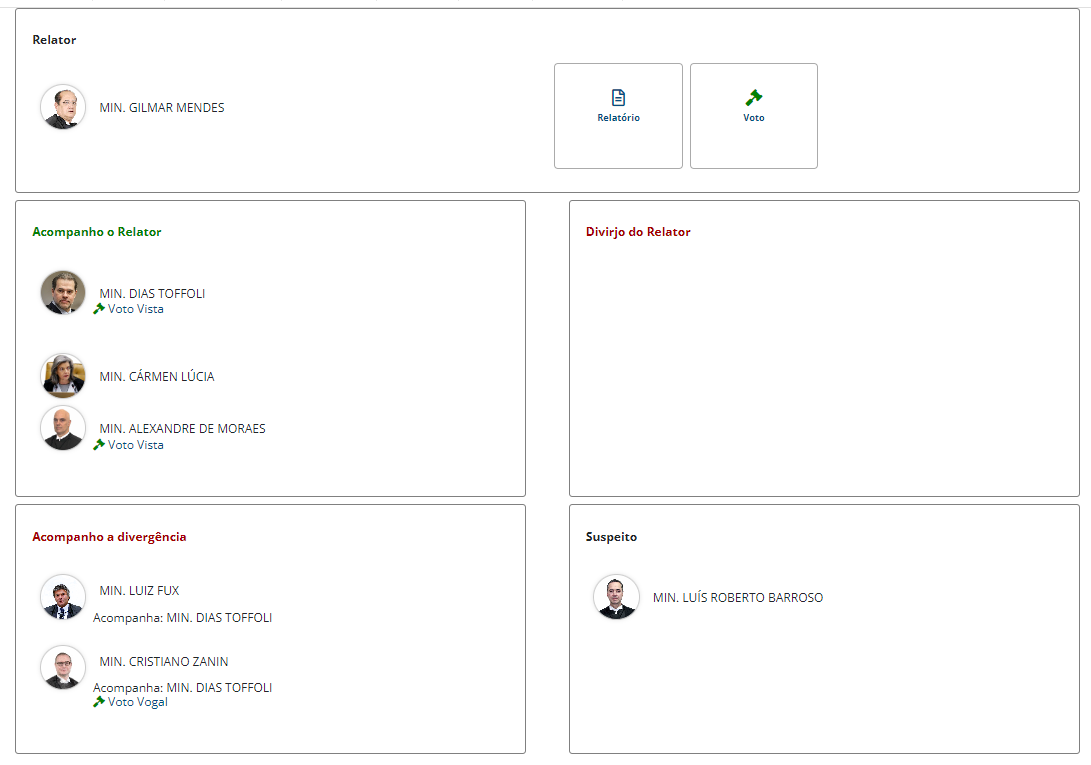Click Luiz Fux's profile photo
This screenshot has width=1091, height=765.
click(x=63, y=597)
